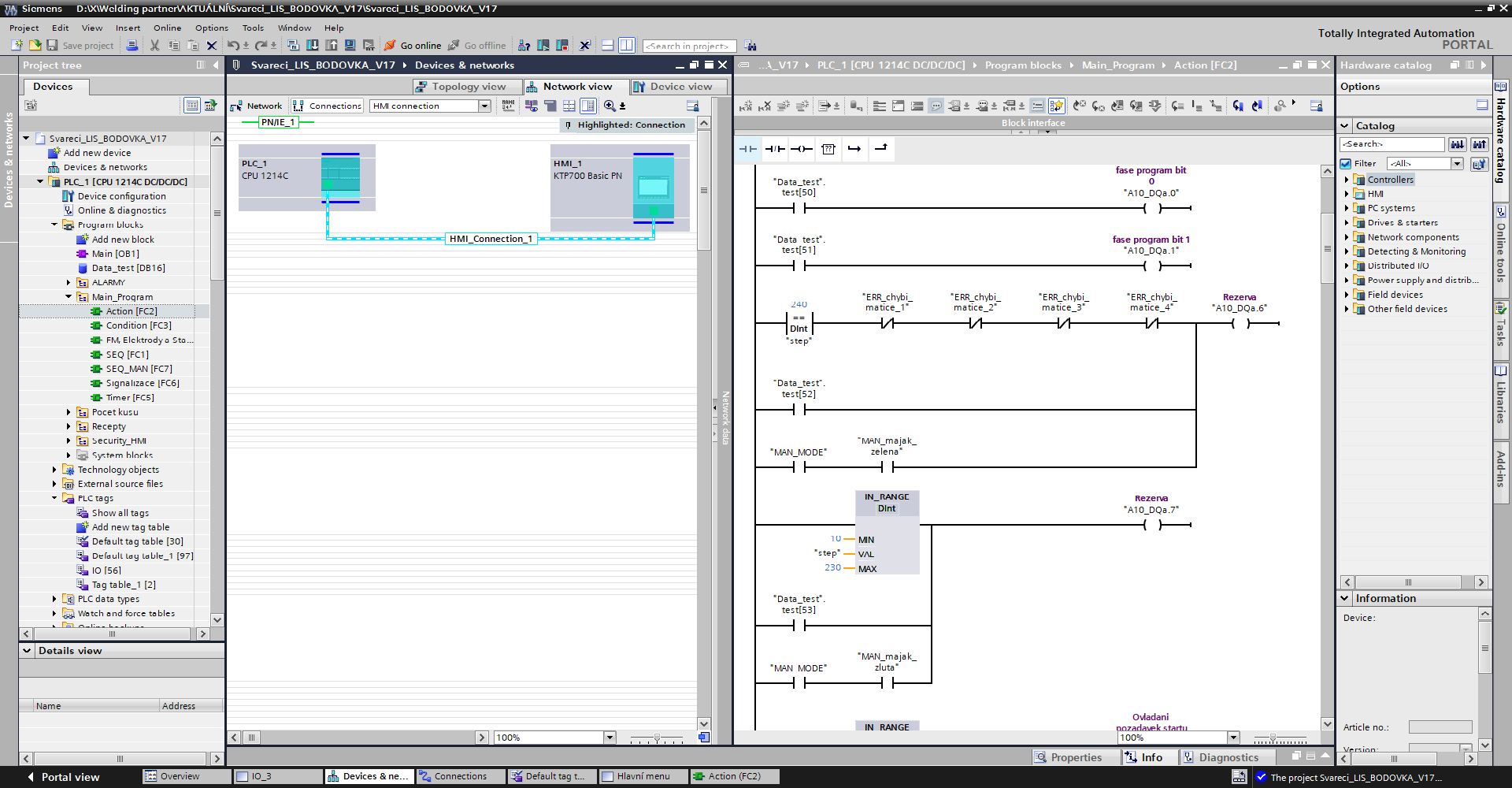Click the Accessible devices icon
This screenshot has width=1512, height=788.
pos(524,46)
